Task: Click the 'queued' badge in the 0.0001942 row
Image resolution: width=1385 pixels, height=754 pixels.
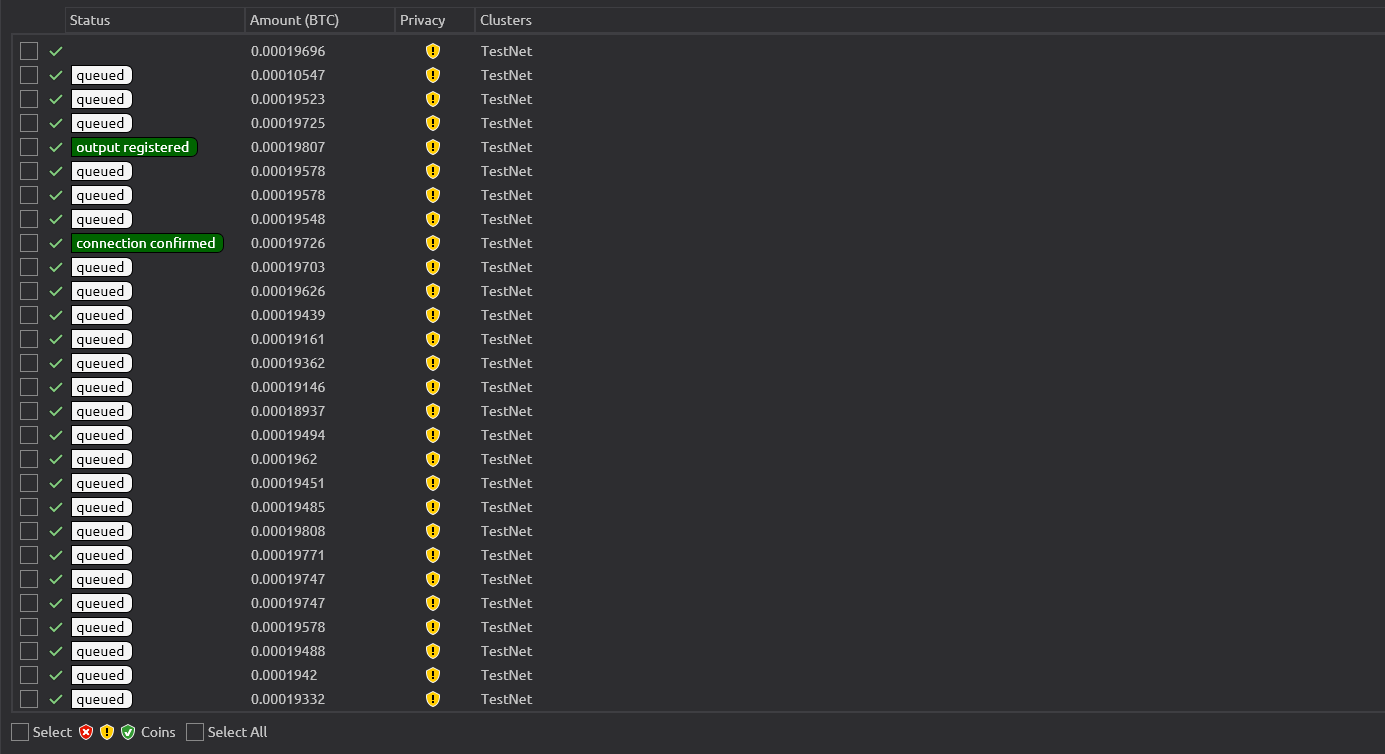Action: click(102, 675)
